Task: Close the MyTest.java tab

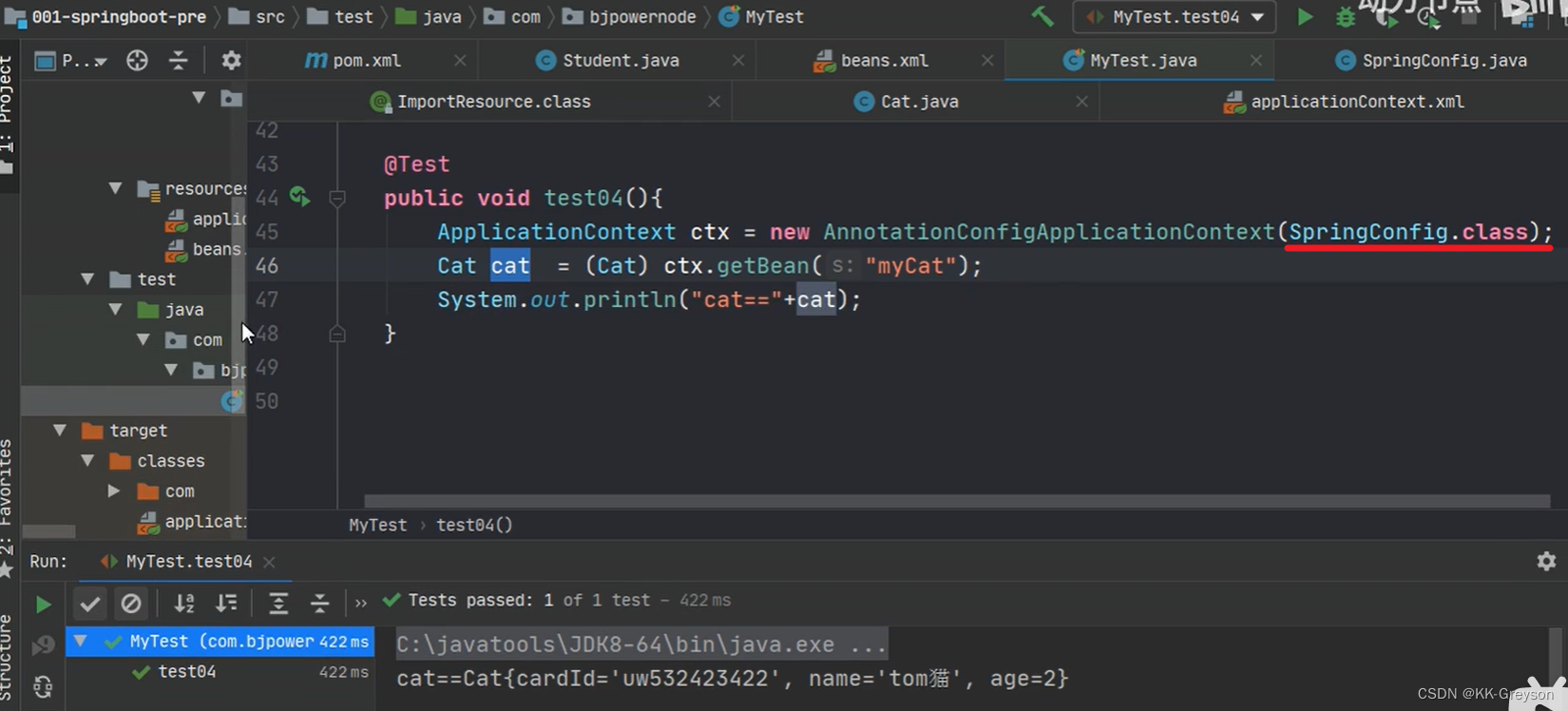Action: [x=1256, y=60]
